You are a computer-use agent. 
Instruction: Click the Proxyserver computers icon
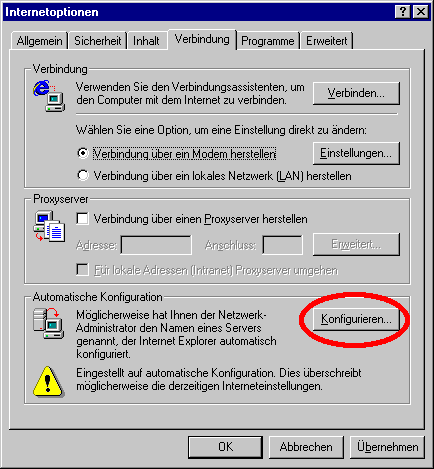pos(49,226)
